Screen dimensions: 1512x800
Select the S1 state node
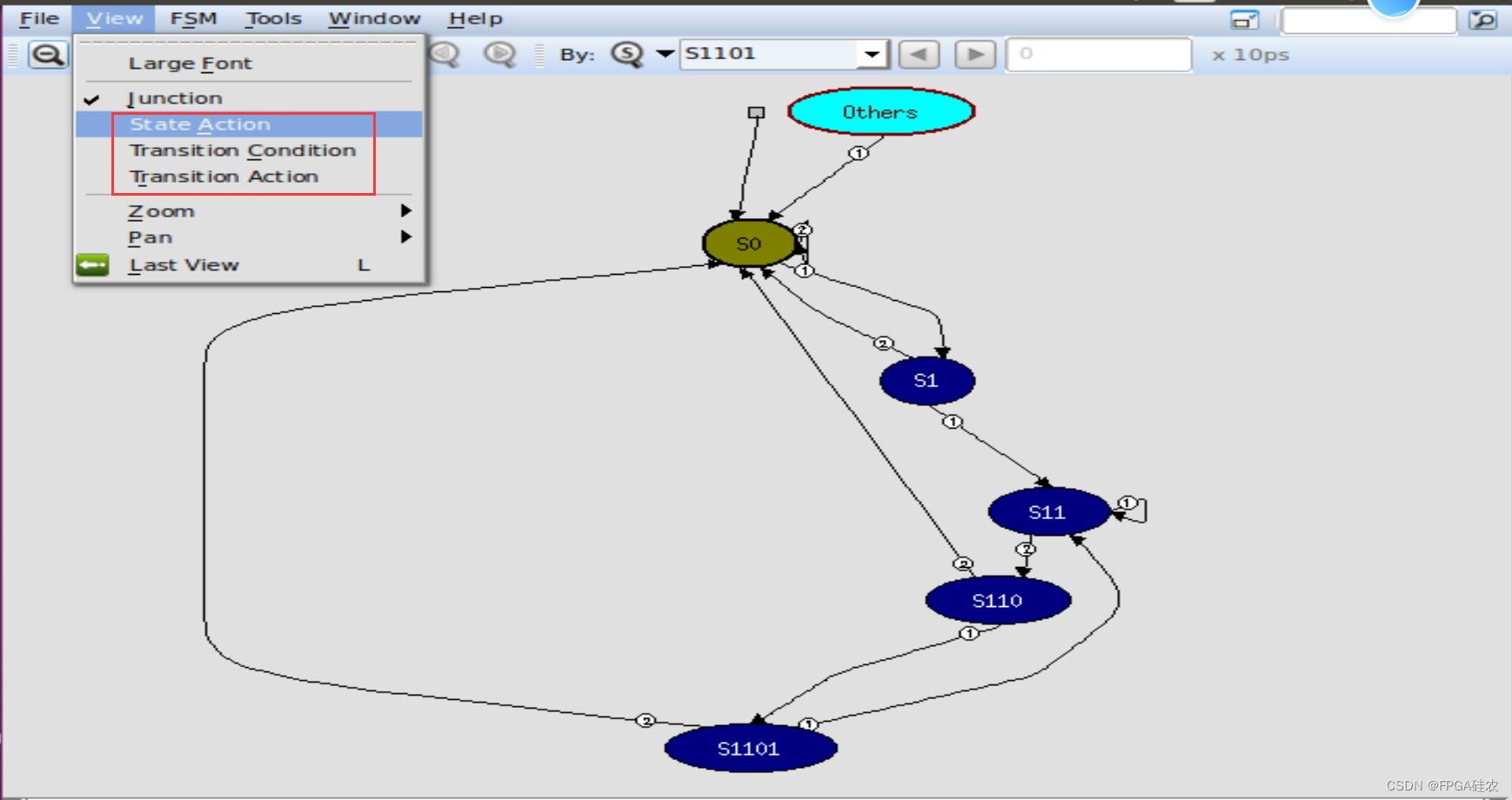[x=927, y=380]
